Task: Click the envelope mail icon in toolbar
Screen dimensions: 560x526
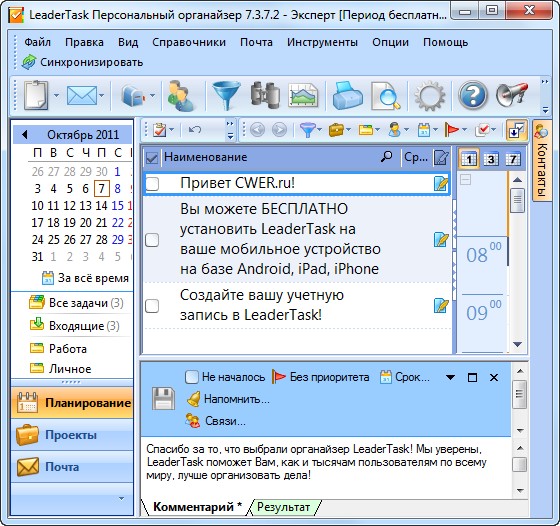Action: click(x=82, y=95)
